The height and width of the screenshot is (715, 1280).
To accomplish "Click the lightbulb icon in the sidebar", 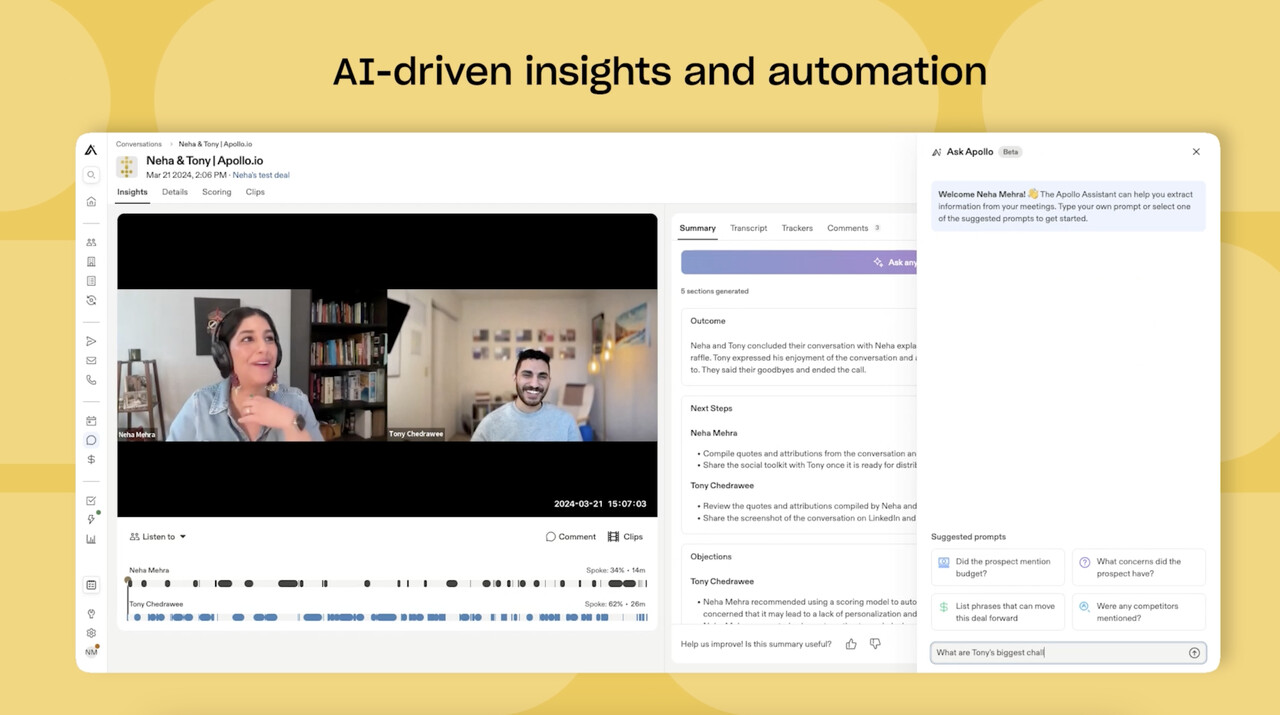I will [91, 614].
